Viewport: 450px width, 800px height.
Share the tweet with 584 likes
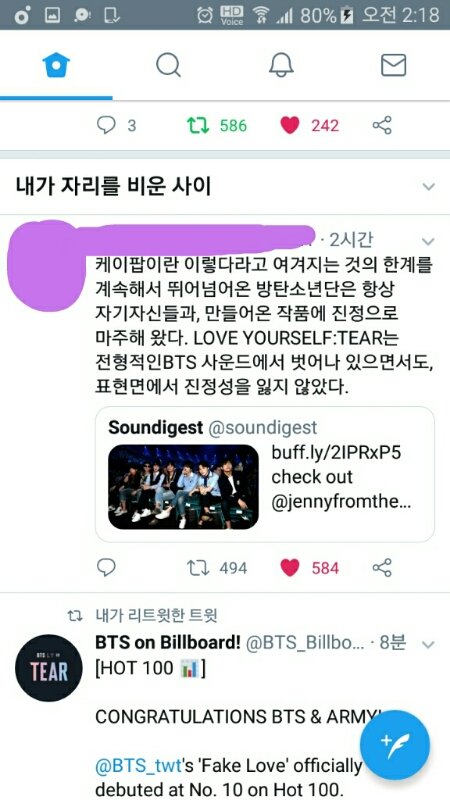[382, 567]
